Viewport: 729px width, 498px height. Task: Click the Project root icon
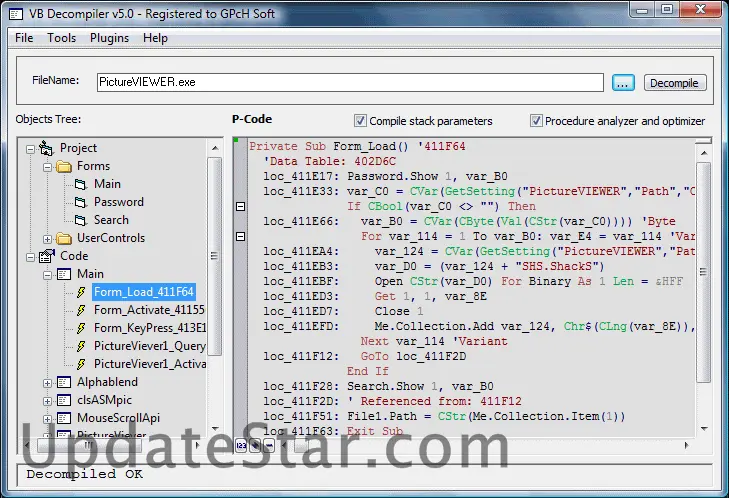(46, 148)
